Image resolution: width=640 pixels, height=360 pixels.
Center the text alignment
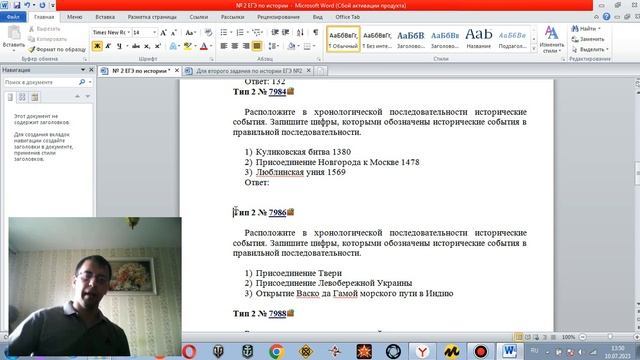pyautogui.click(x=235, y=46)
